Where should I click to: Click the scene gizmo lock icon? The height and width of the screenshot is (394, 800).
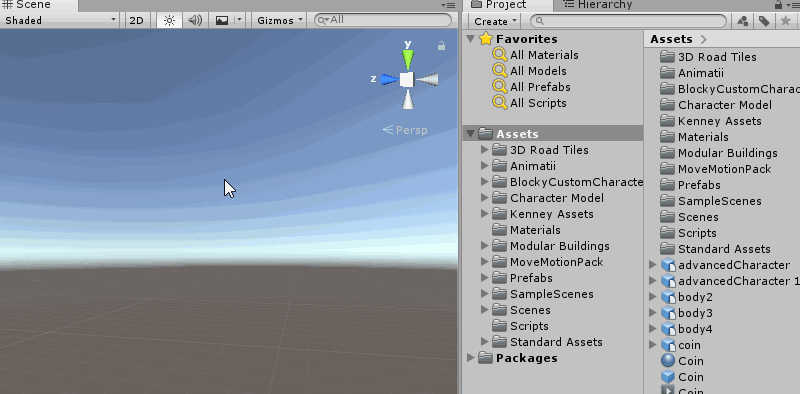click(441, 46)
